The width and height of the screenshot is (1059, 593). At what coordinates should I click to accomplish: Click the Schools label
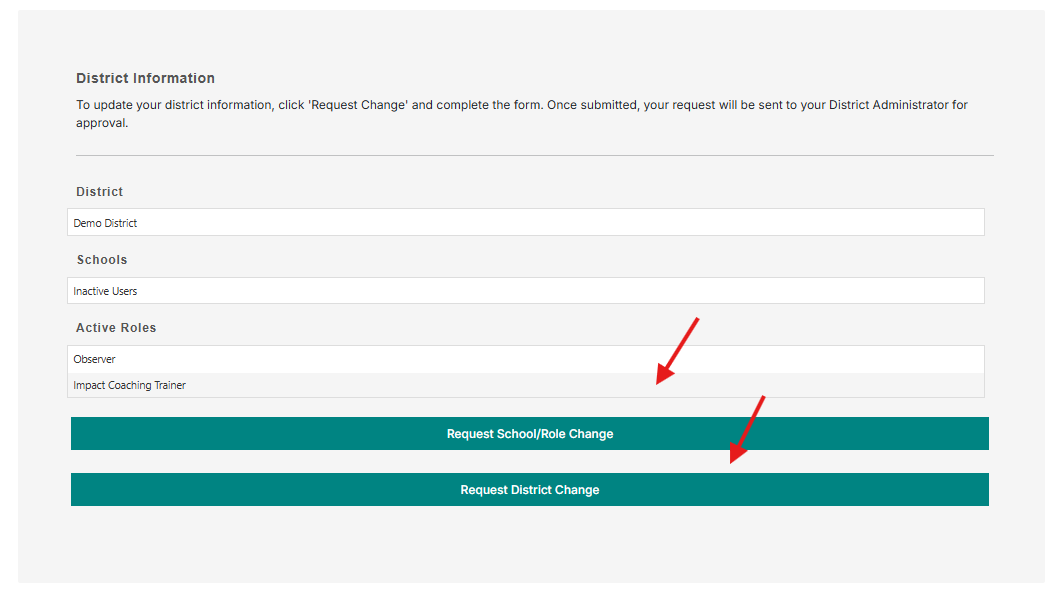102,260
